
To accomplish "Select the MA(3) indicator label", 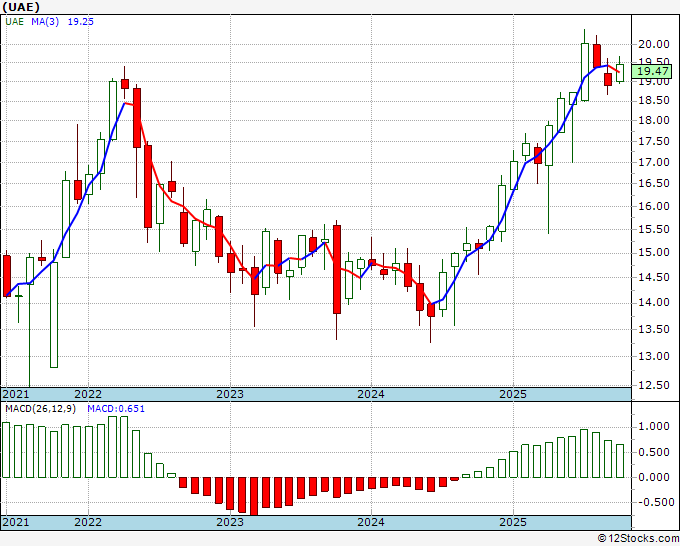I will click(x=45, y=22).
